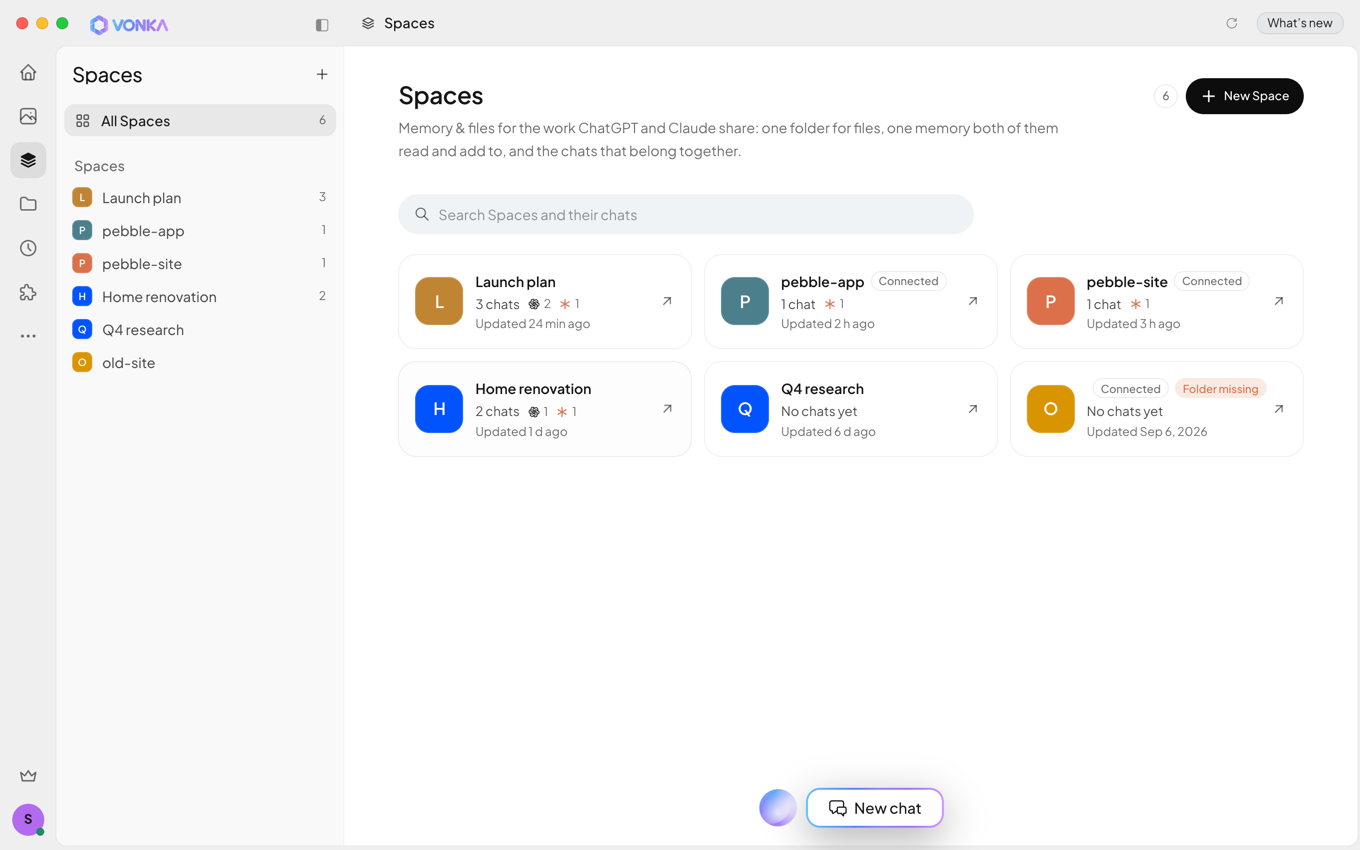Open Home renovation in sidebar list
This screenshot has width=1360, height=850.
coord(200,296)
